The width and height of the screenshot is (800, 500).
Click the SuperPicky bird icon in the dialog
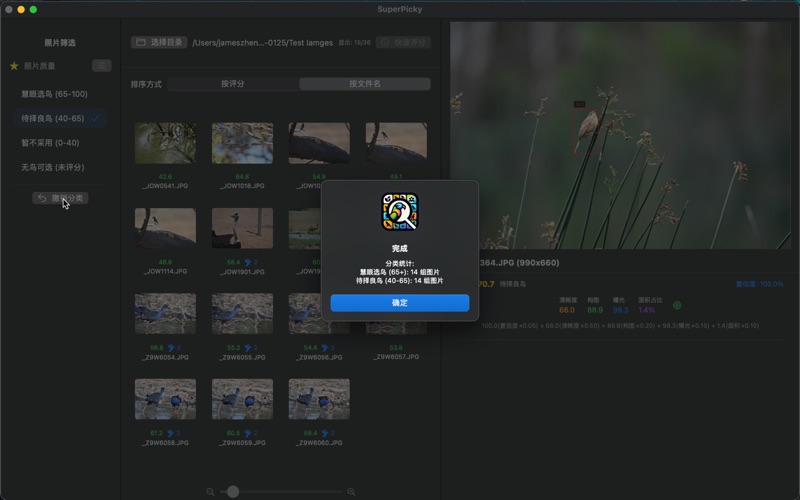tap(400, 211)
